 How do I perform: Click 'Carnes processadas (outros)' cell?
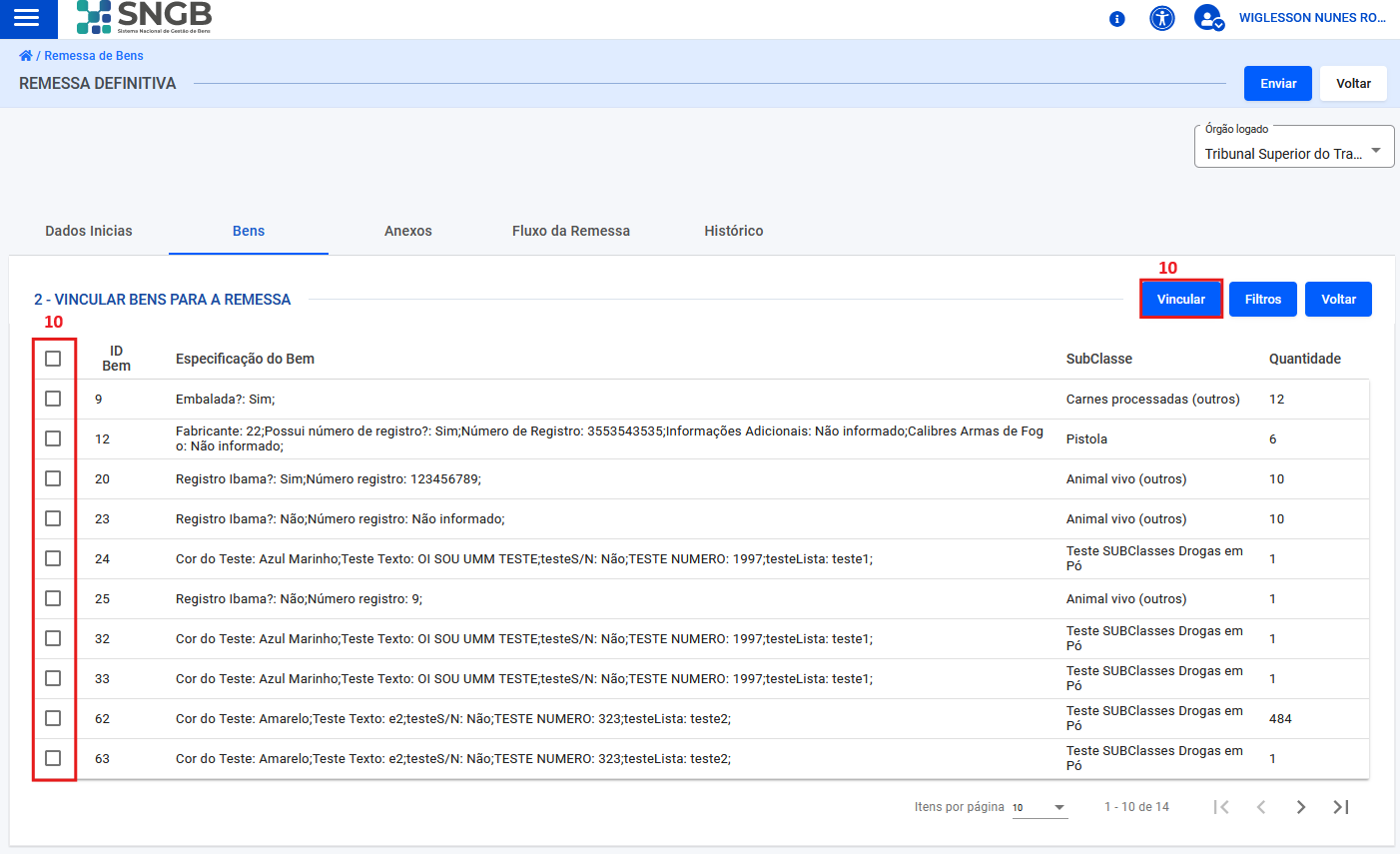click(x=1153, y=399)
